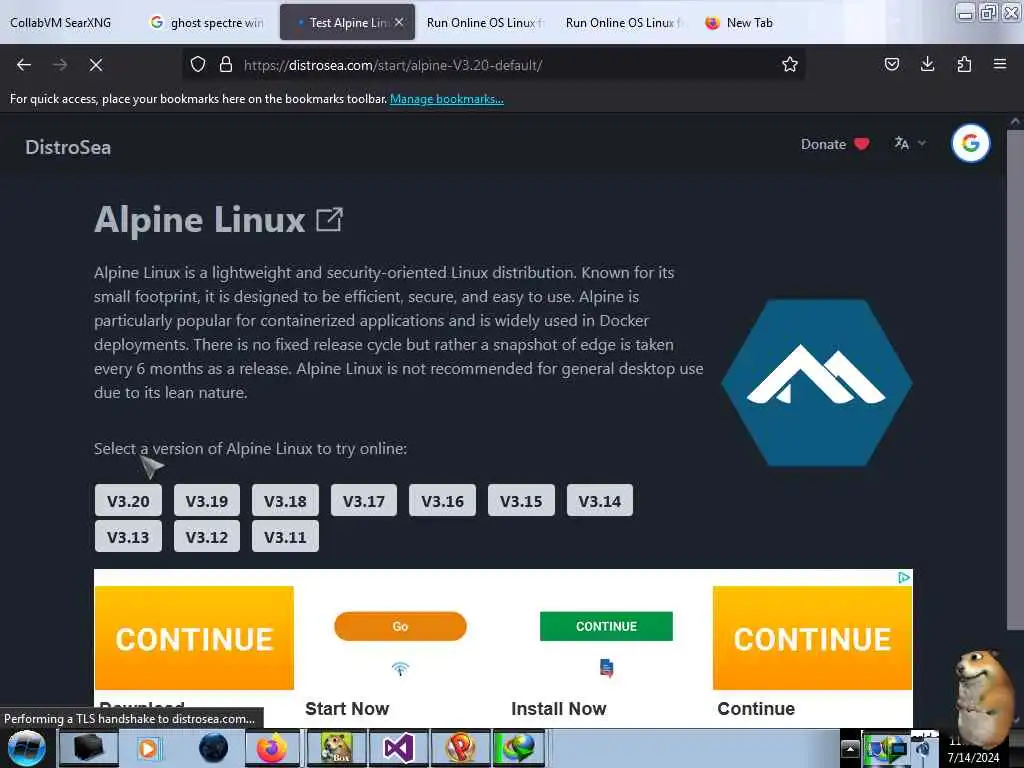
Task: Switch to the CollabVM SearXNG tab
Action: pos(61,23)
